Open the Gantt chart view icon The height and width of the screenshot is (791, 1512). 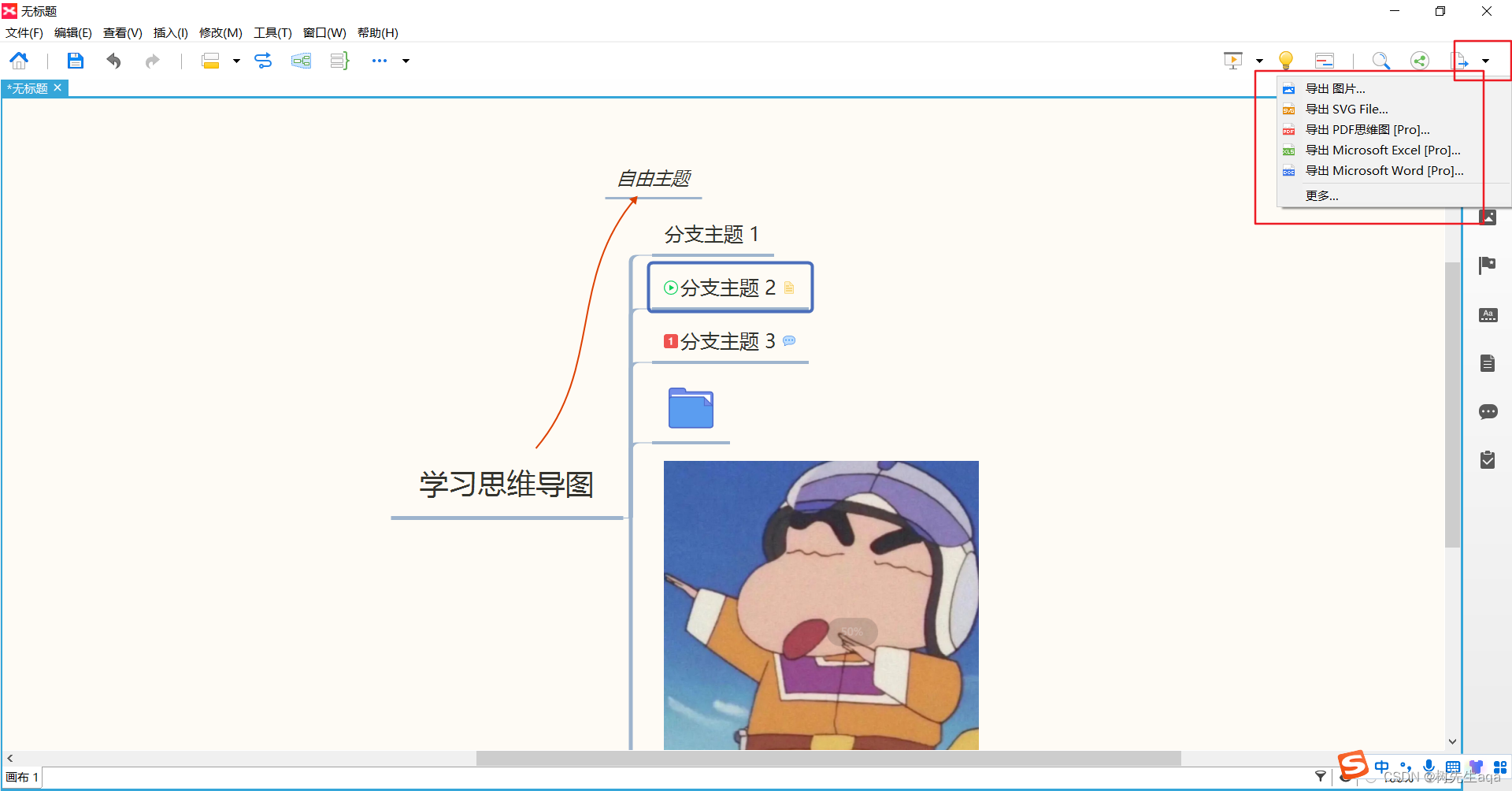(x=1325, y=61)
